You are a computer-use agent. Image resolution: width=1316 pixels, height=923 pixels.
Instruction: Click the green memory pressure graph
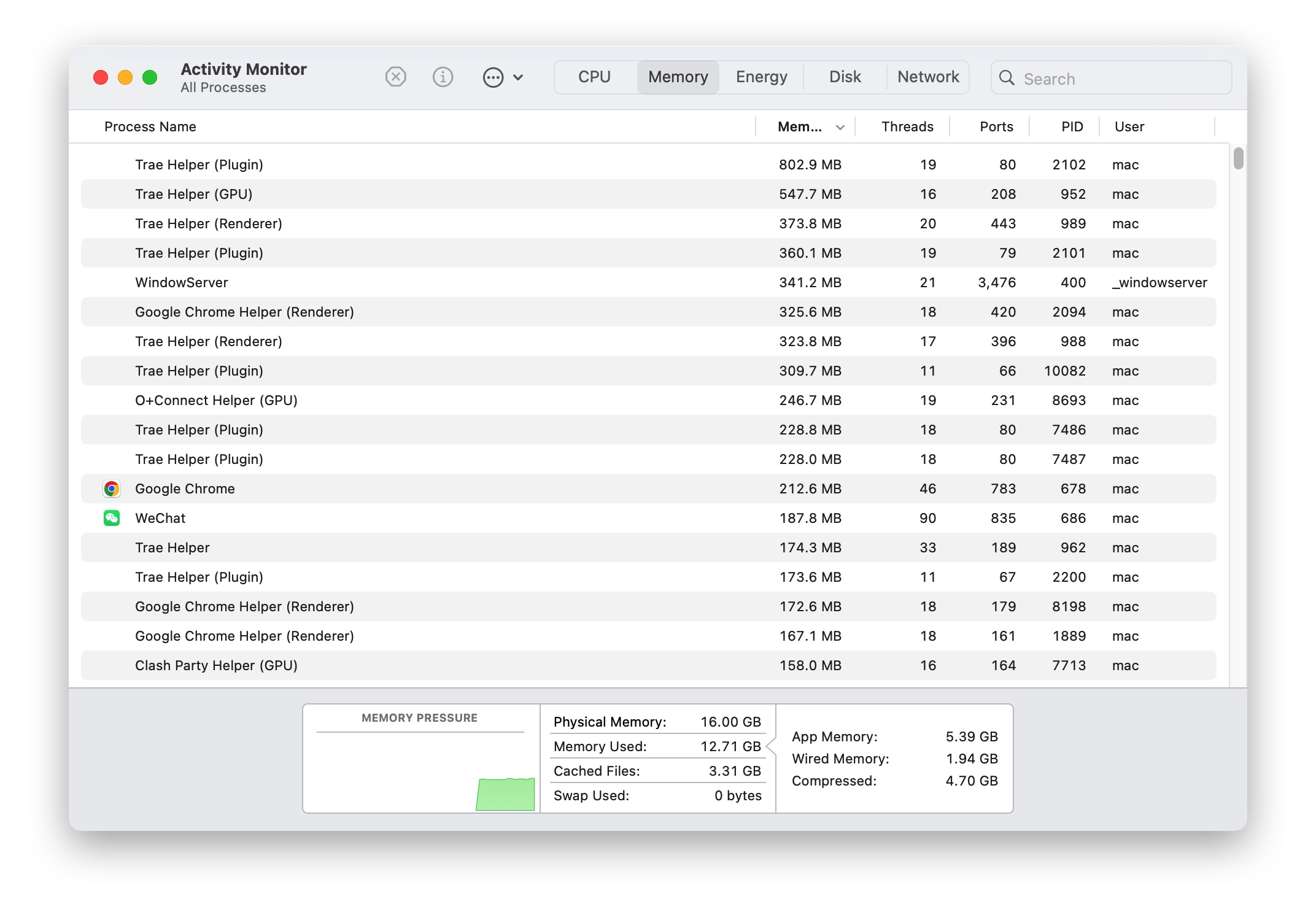pyautogui.click(x=505, y=794)
